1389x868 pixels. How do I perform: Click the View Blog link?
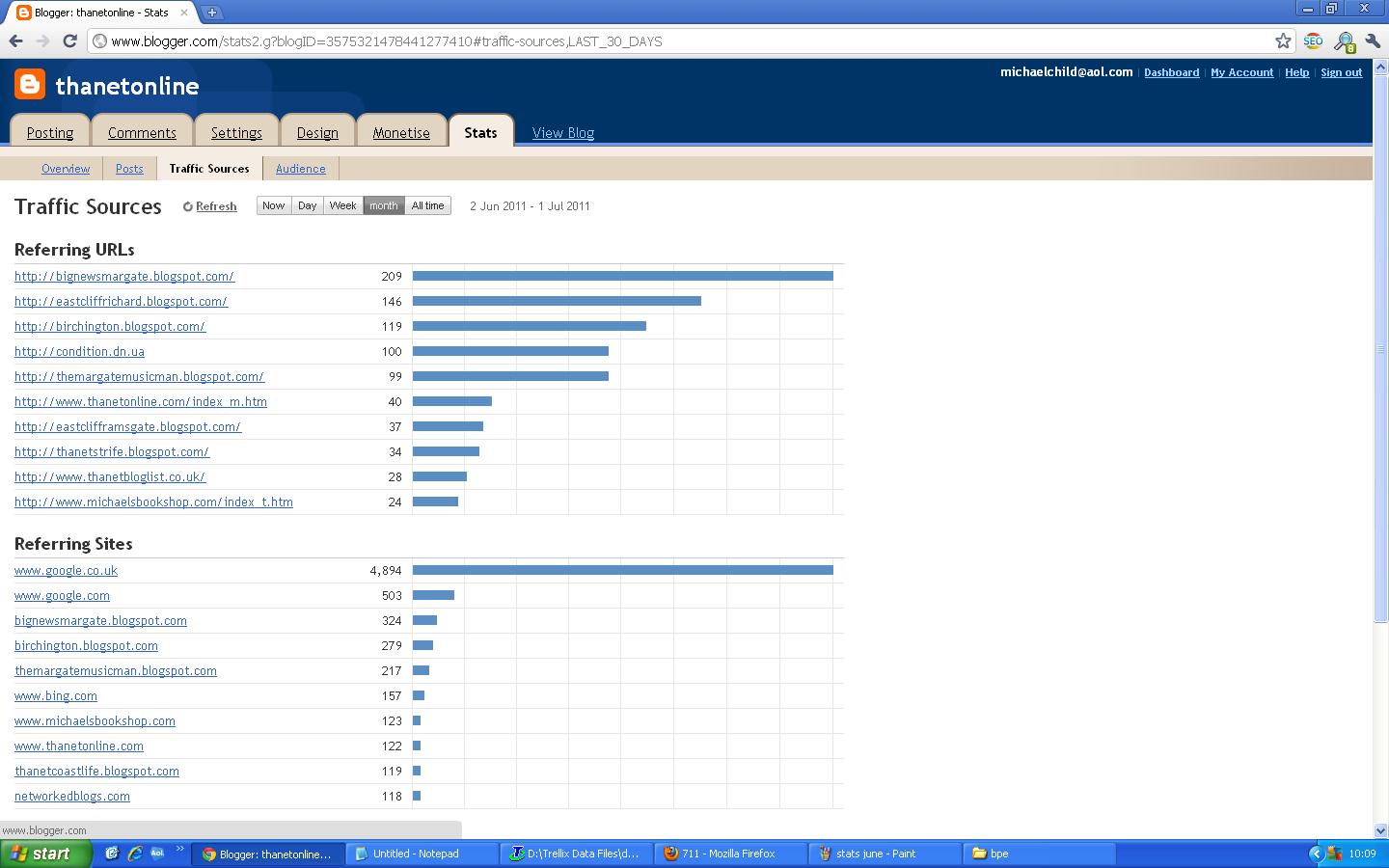pyautogui.click(x=563, y=133)
